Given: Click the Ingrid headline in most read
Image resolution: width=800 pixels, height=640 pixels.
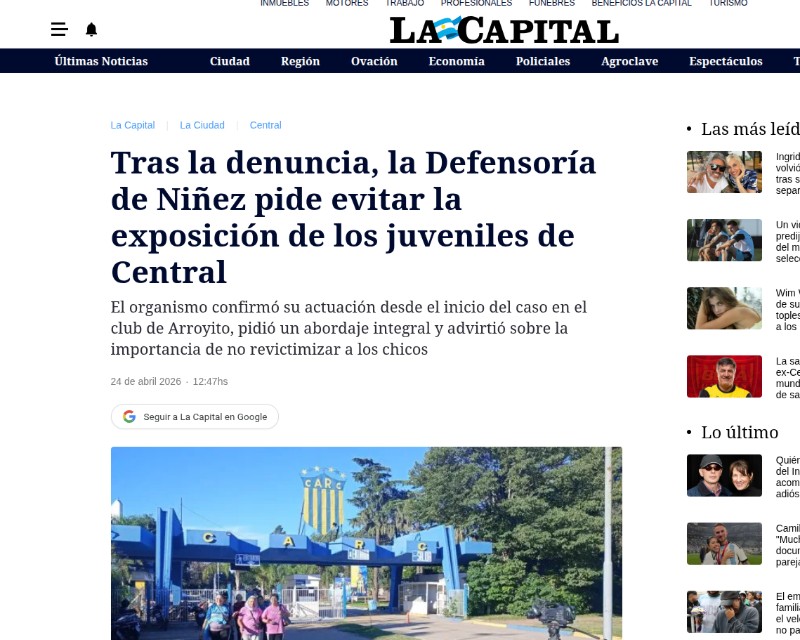Looking at the screenshot, I should click(x=788, y=174).
